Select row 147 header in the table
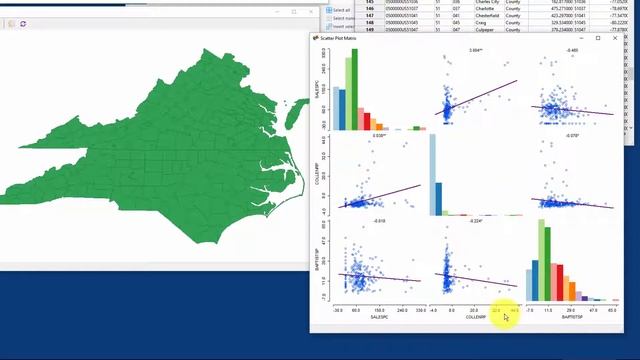 click(370, 16)
